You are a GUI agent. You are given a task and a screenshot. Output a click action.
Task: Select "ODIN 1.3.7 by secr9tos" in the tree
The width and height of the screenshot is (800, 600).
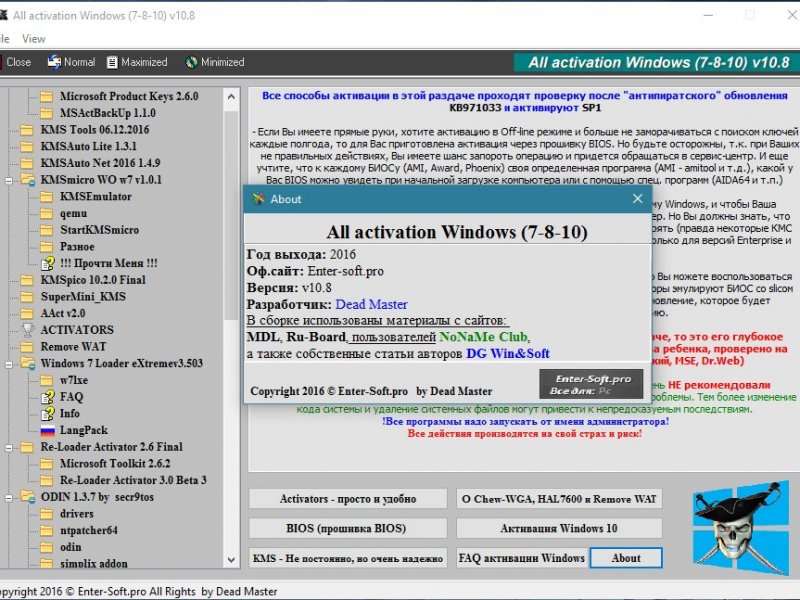(x=97, y=497)
